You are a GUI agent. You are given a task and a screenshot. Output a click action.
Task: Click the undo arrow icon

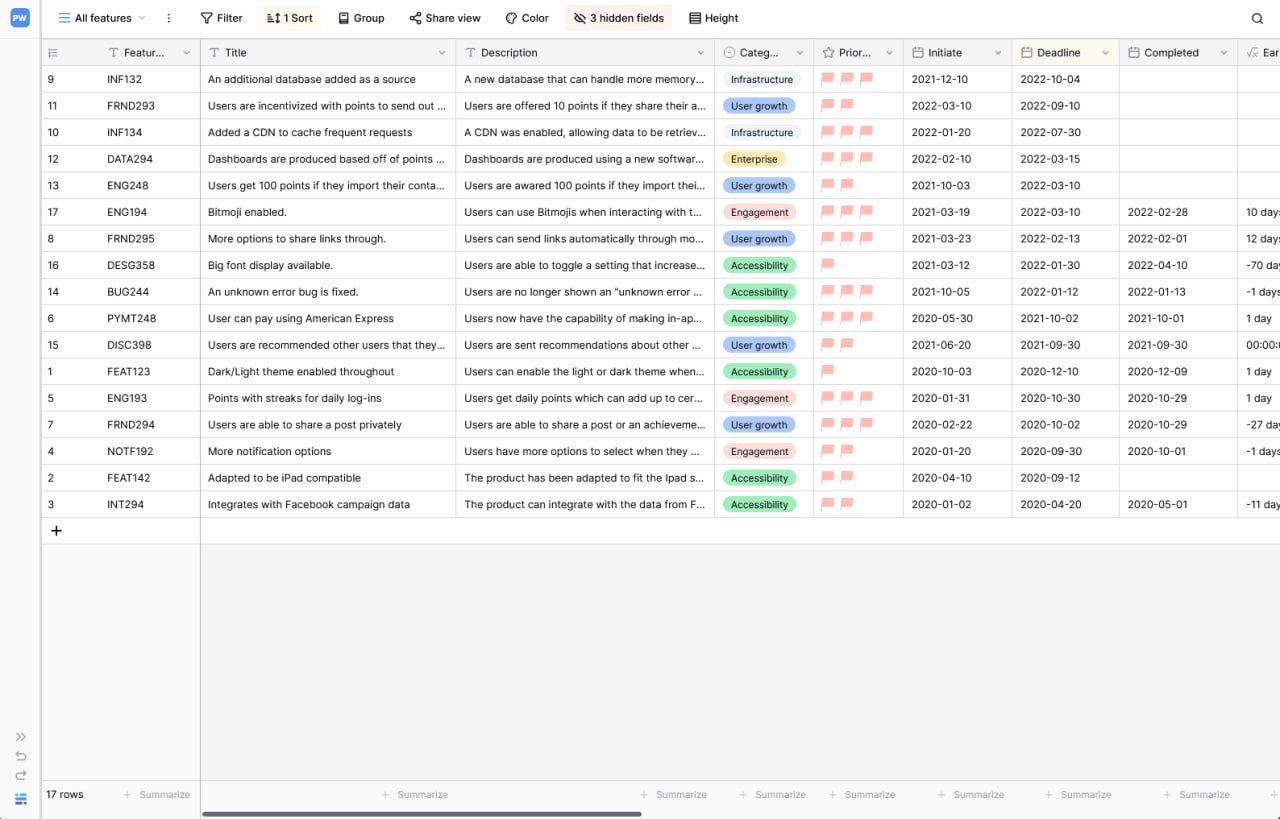click(21, 756)
